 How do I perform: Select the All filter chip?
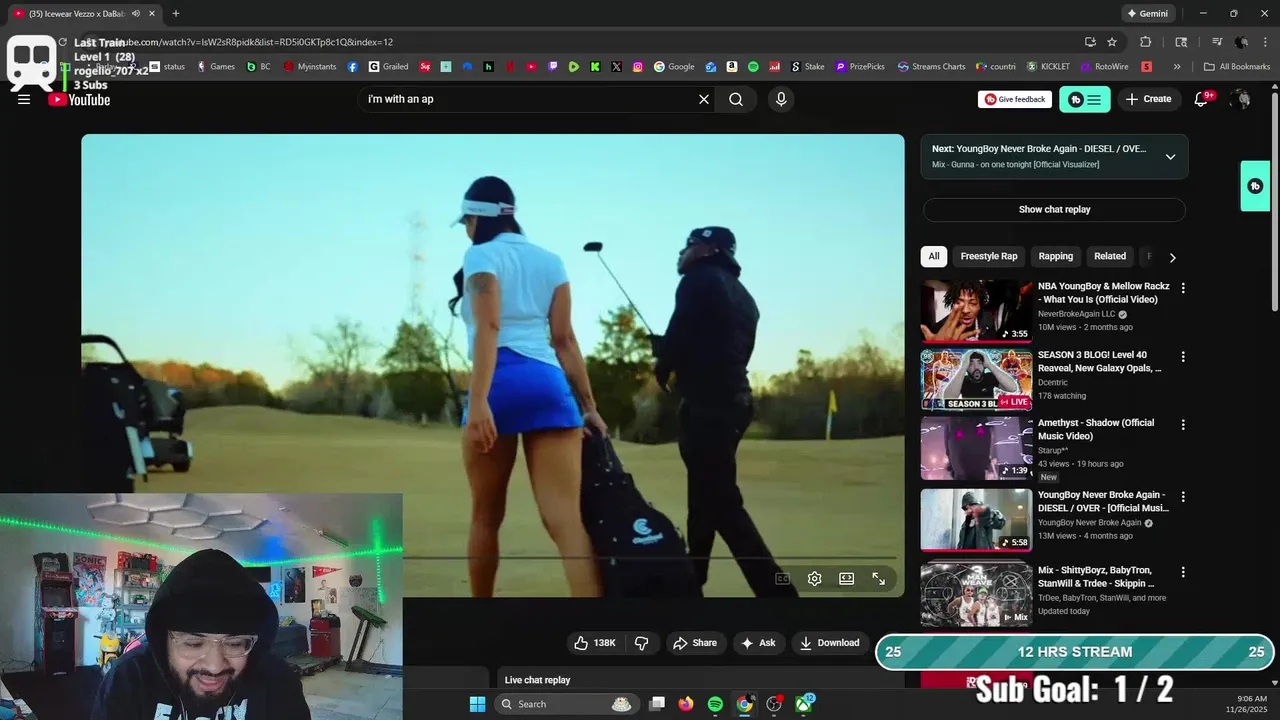[933, 256]
